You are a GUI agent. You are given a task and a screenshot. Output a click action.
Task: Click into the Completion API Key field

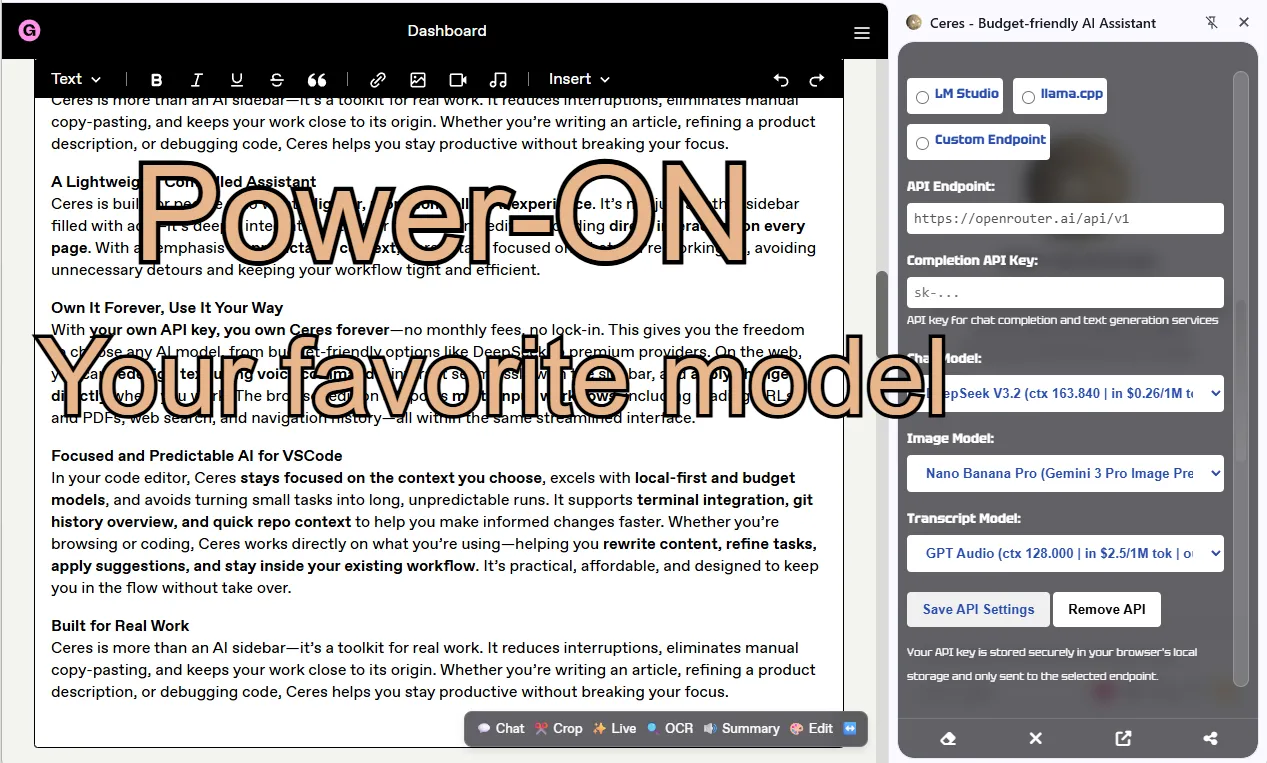point(1064,292)
